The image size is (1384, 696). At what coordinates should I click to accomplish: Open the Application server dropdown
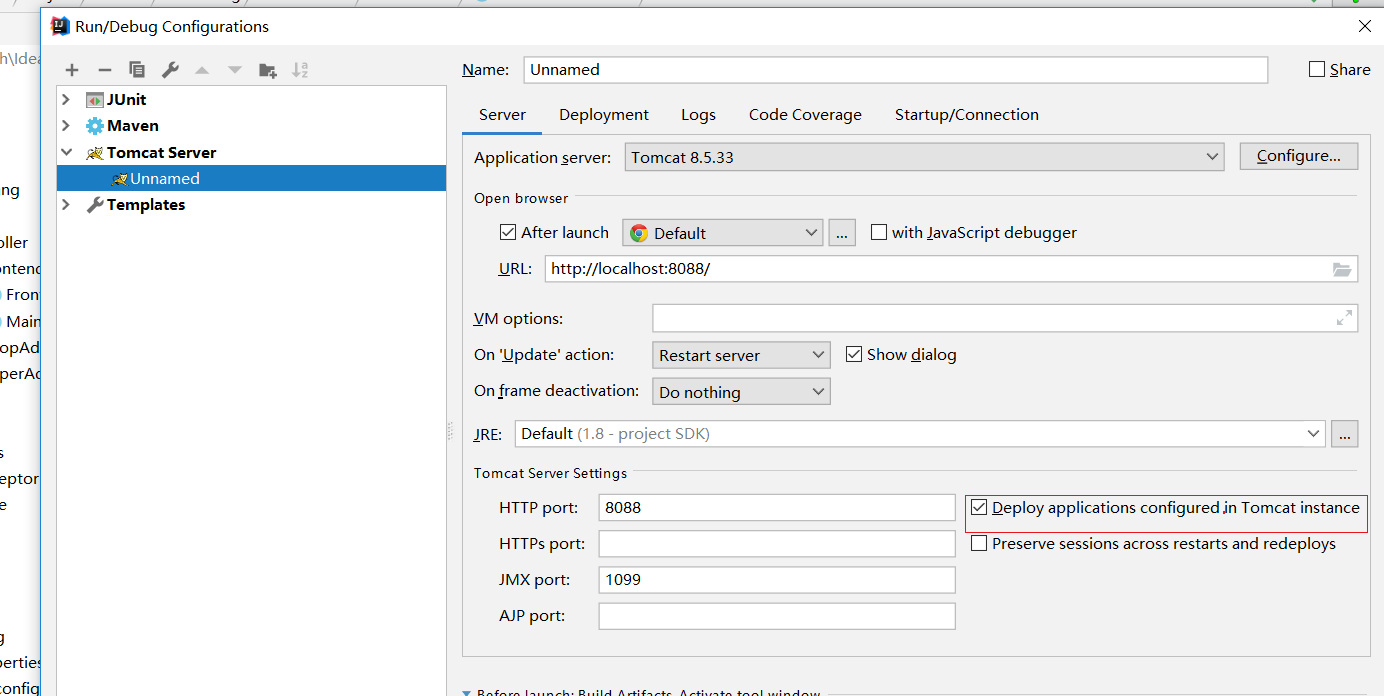924,157
